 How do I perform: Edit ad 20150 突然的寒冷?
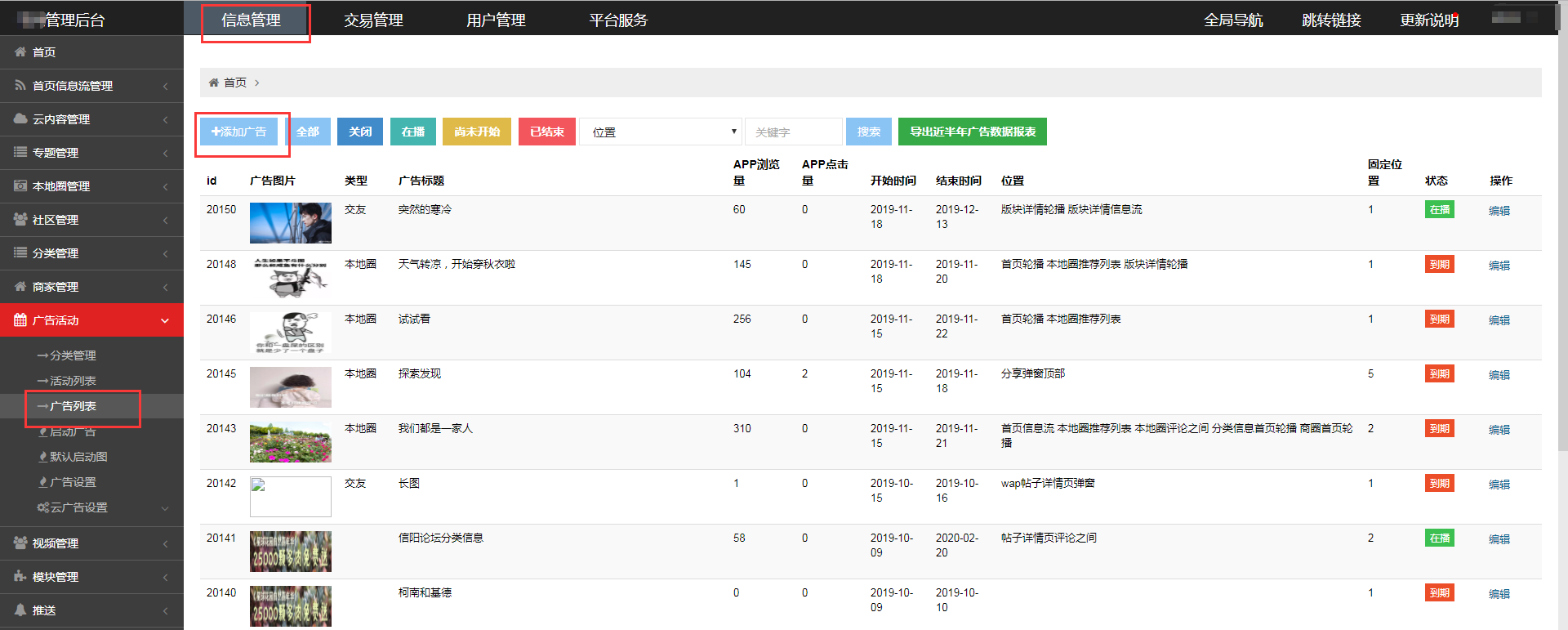pos(1499,211)
